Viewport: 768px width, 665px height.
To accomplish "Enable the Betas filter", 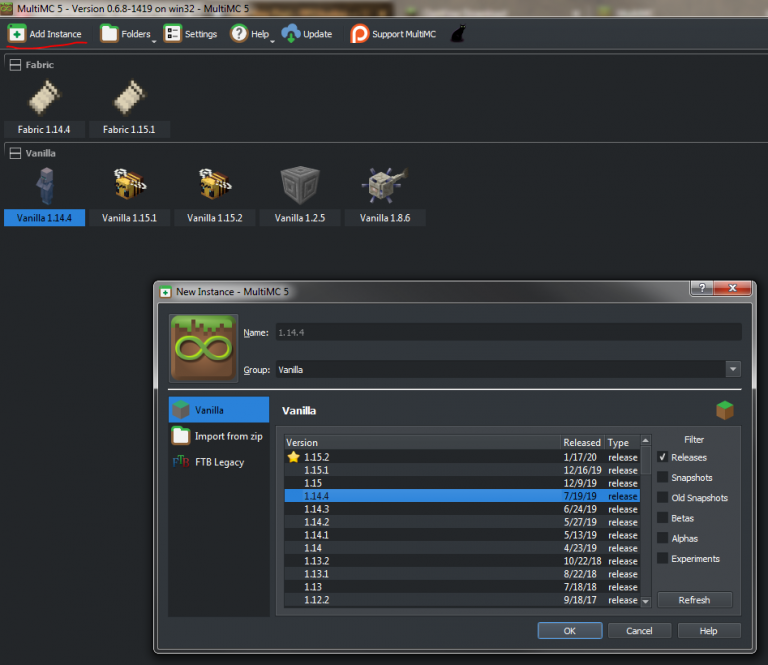I will (663, 518).
